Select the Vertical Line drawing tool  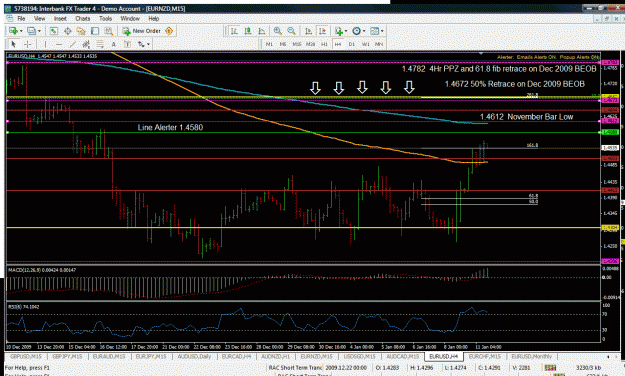pos(45,44)
